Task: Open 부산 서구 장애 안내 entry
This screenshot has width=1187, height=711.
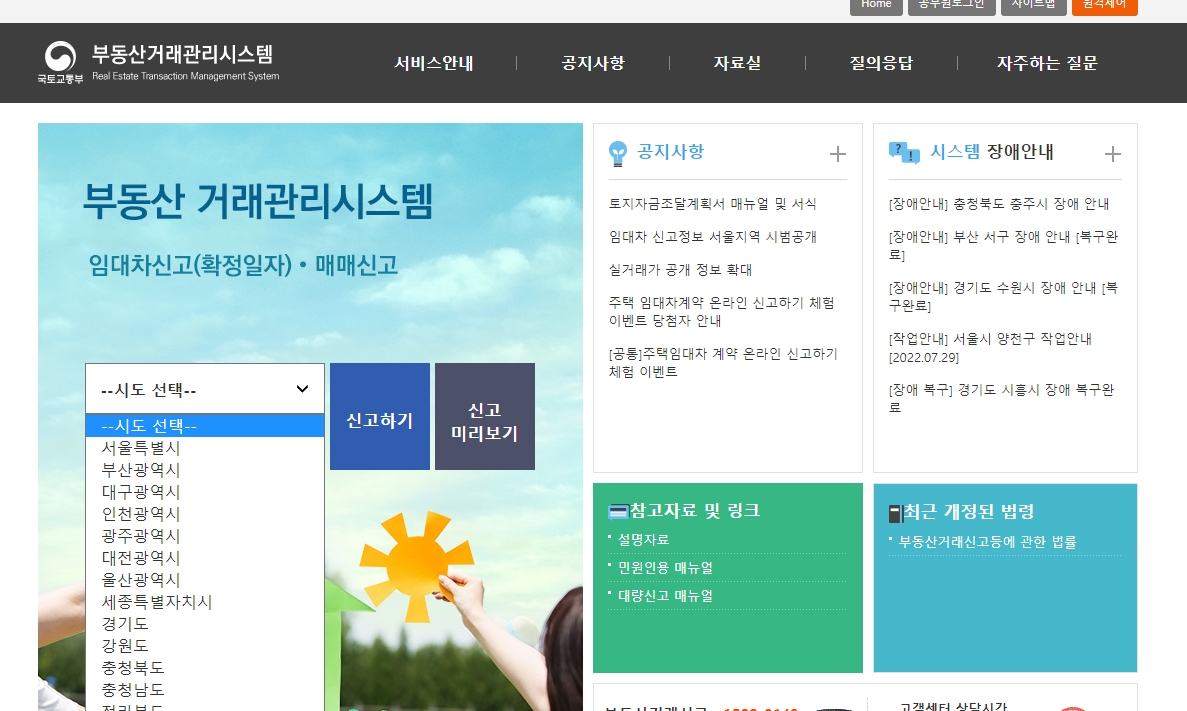Action: pos(1003,245)
